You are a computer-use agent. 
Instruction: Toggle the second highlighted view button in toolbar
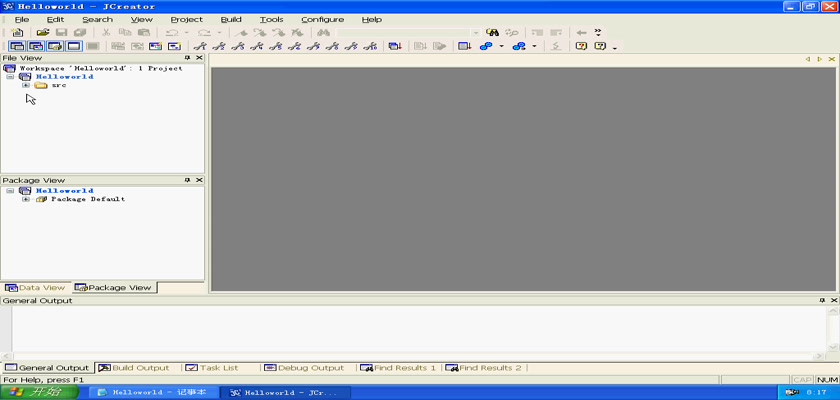[36, 47]
